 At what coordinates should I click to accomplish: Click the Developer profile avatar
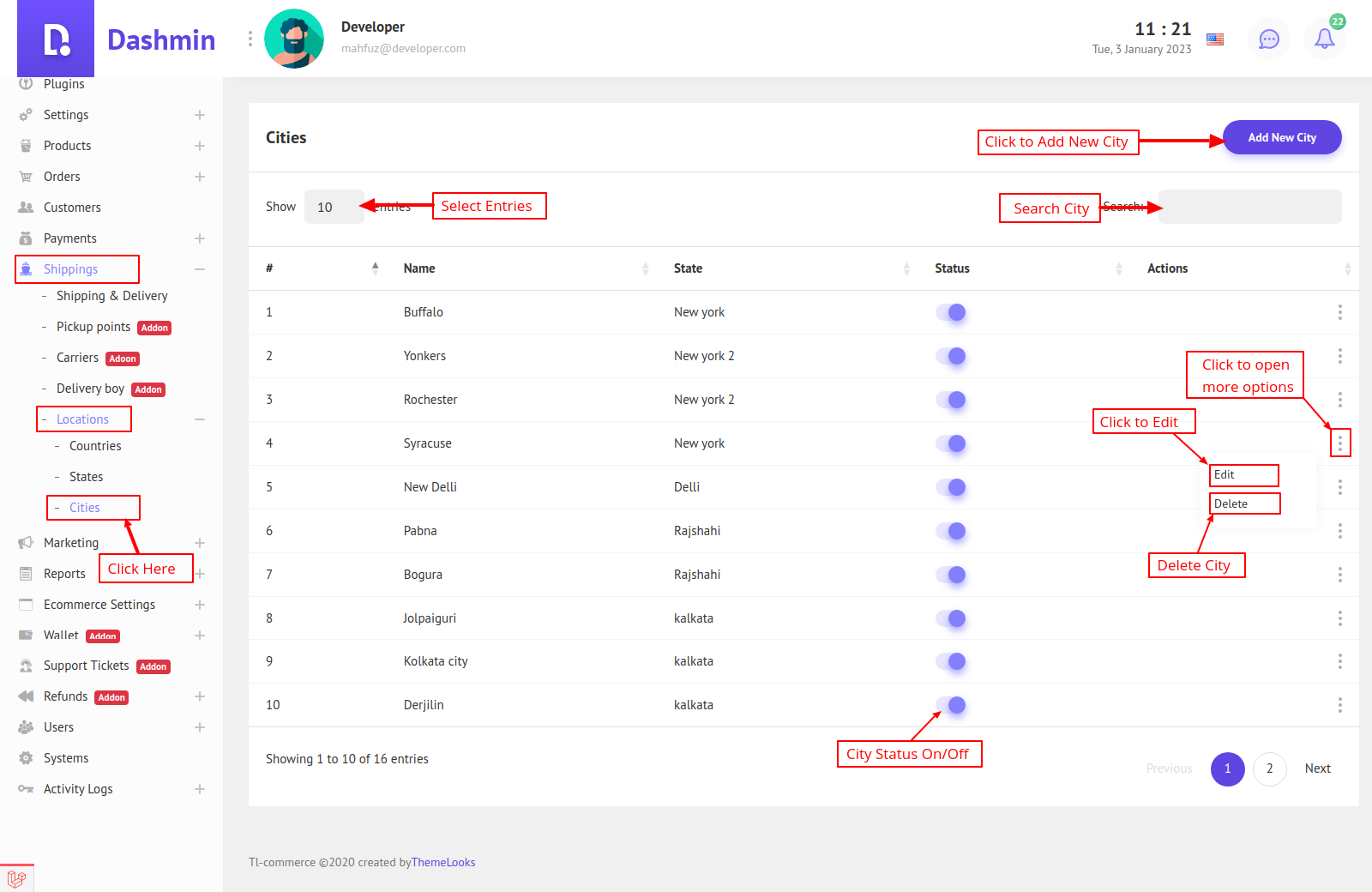point(294,39)
